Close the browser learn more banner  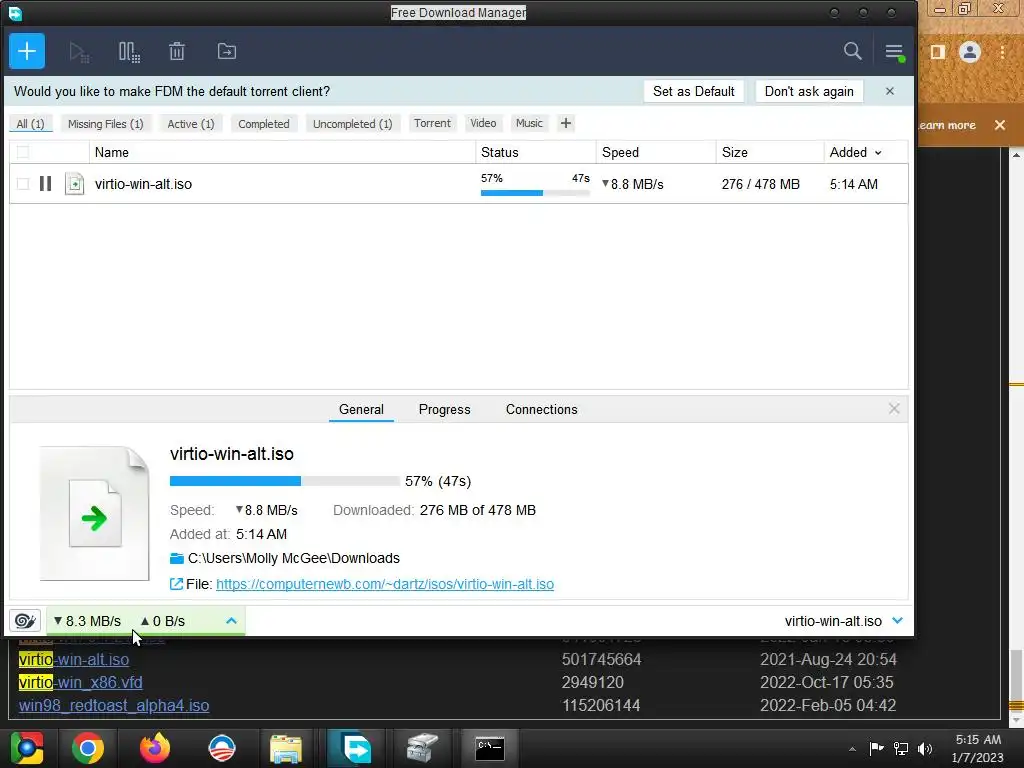pyautogui.click(x=1000, y=125)
